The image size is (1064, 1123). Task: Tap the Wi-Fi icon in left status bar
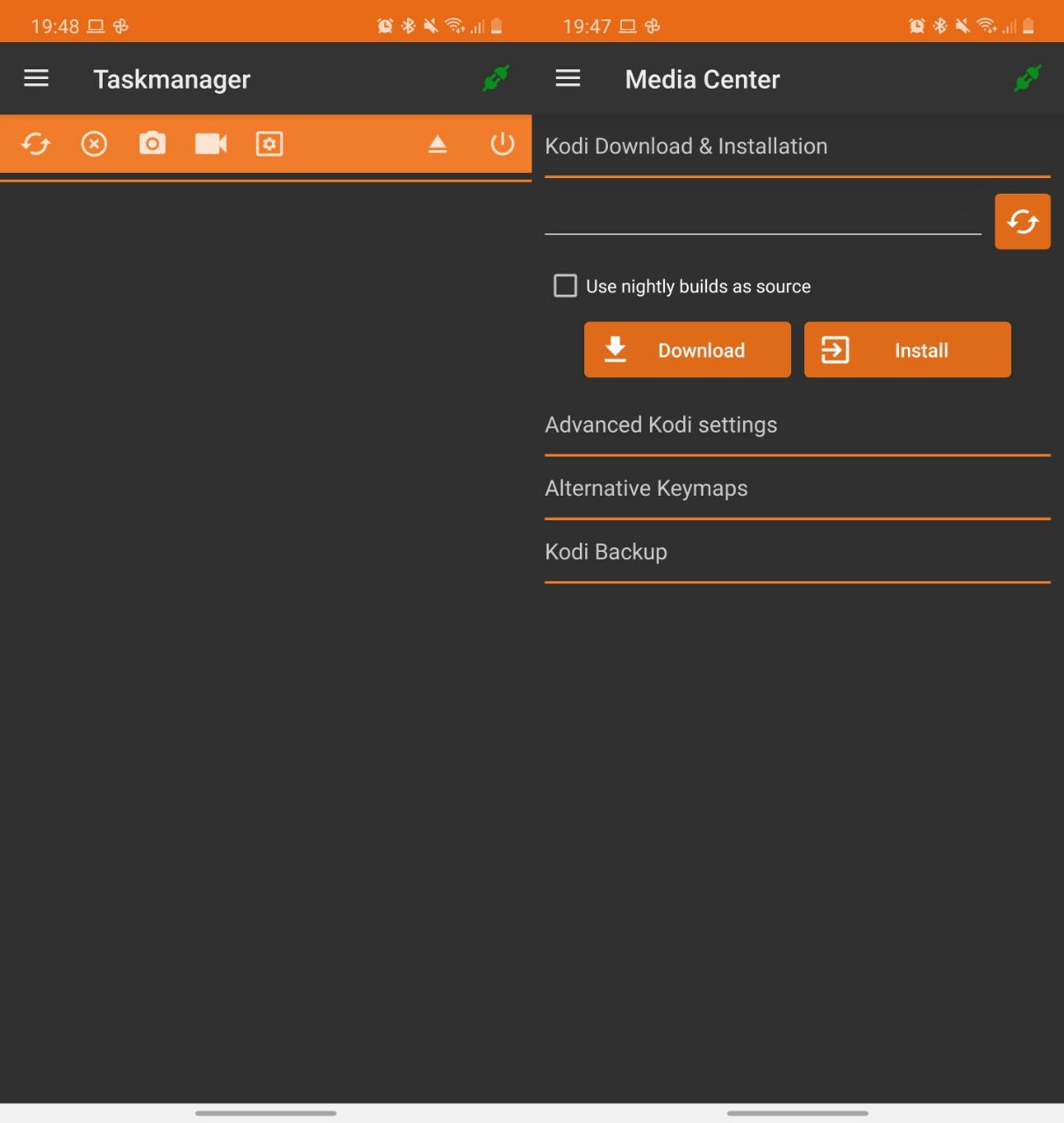pyautogui.click(x=454, y=25)
